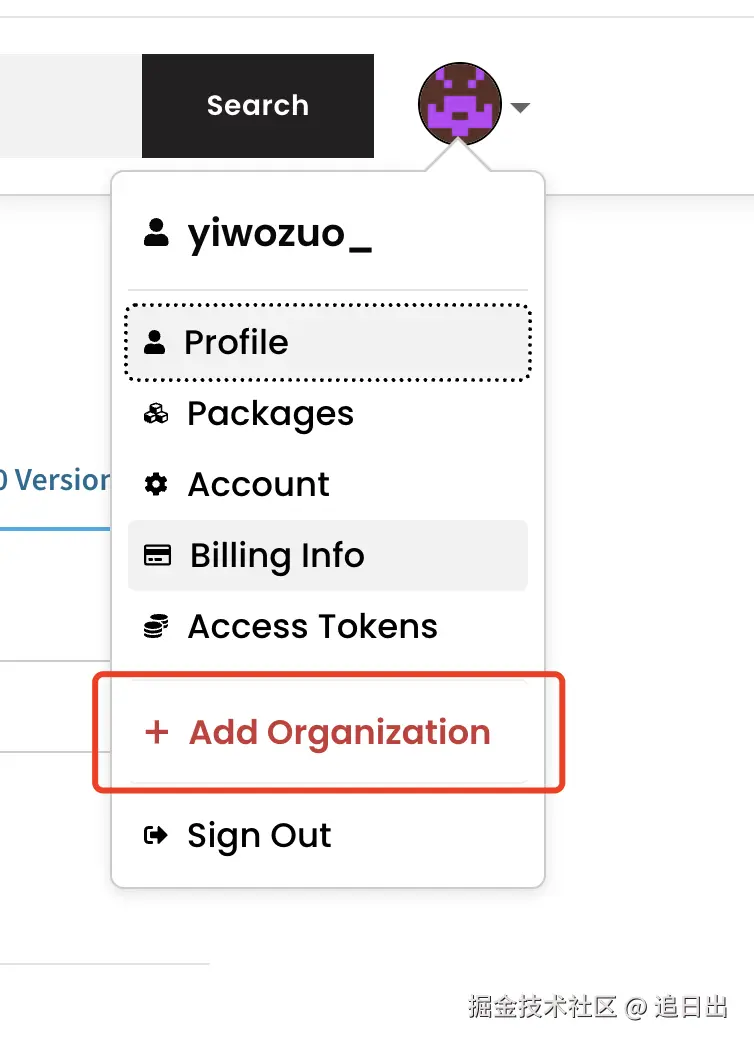The height and width of the screenshot is (1046, 754).
Task: Select the Profile menu label
Action: pos(236,343)
